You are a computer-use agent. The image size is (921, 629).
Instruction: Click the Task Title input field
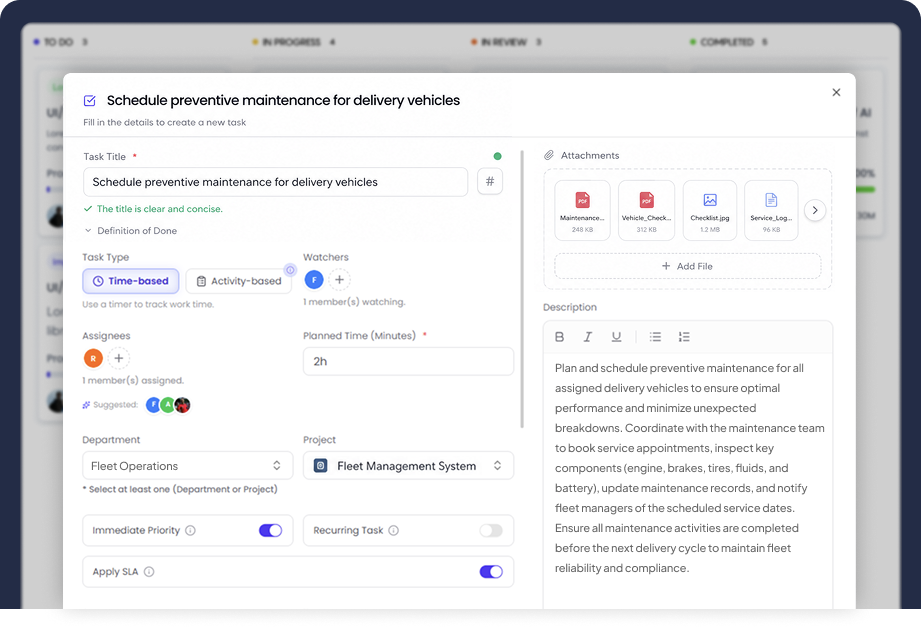[x=275, y=182]
